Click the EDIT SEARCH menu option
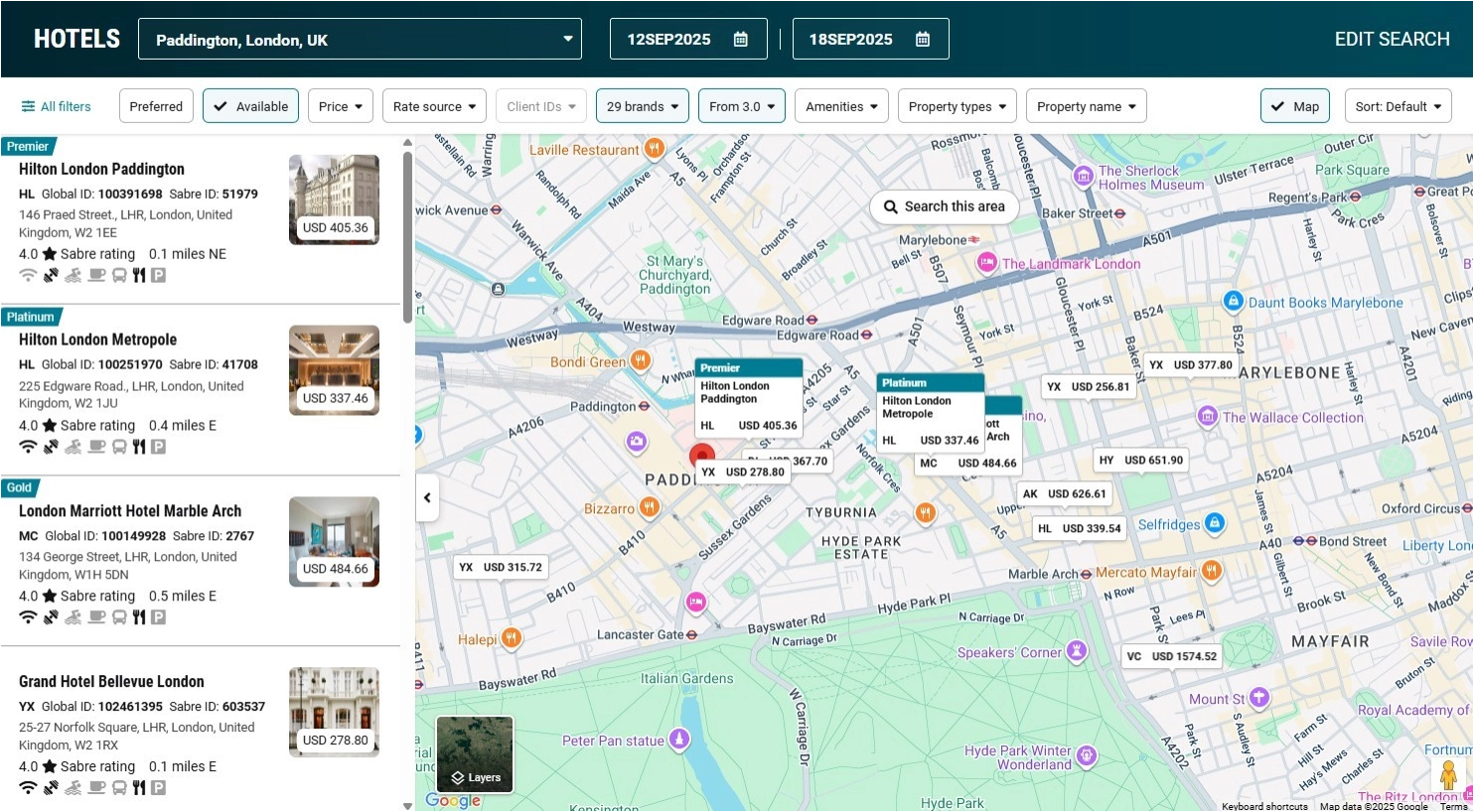Screen dimensions: 1474x812 (1392, 39)
